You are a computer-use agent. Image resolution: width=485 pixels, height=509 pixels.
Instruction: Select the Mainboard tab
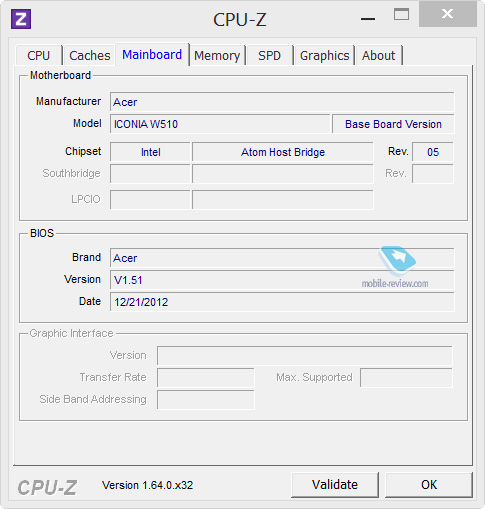152,54
